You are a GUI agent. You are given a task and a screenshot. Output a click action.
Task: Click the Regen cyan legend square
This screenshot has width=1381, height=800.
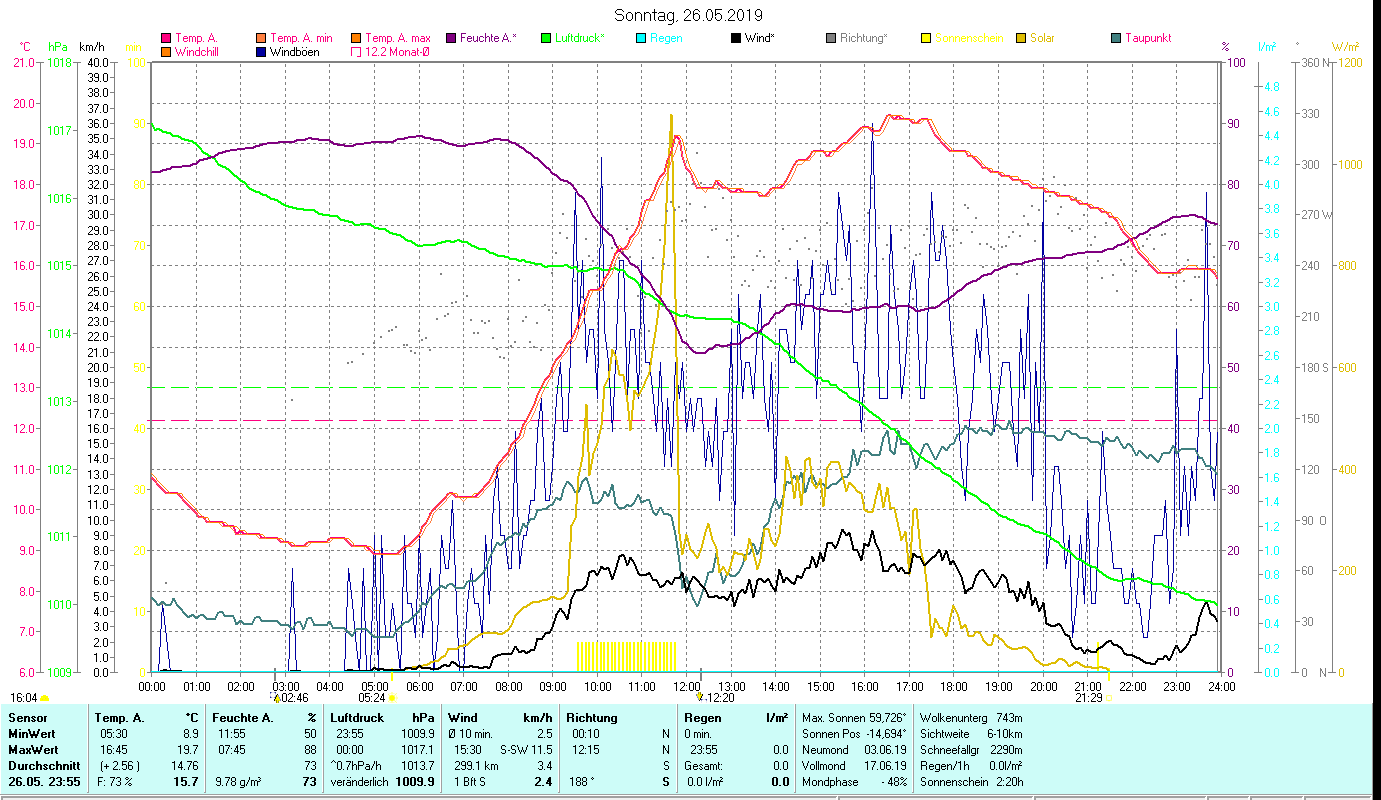642,38
